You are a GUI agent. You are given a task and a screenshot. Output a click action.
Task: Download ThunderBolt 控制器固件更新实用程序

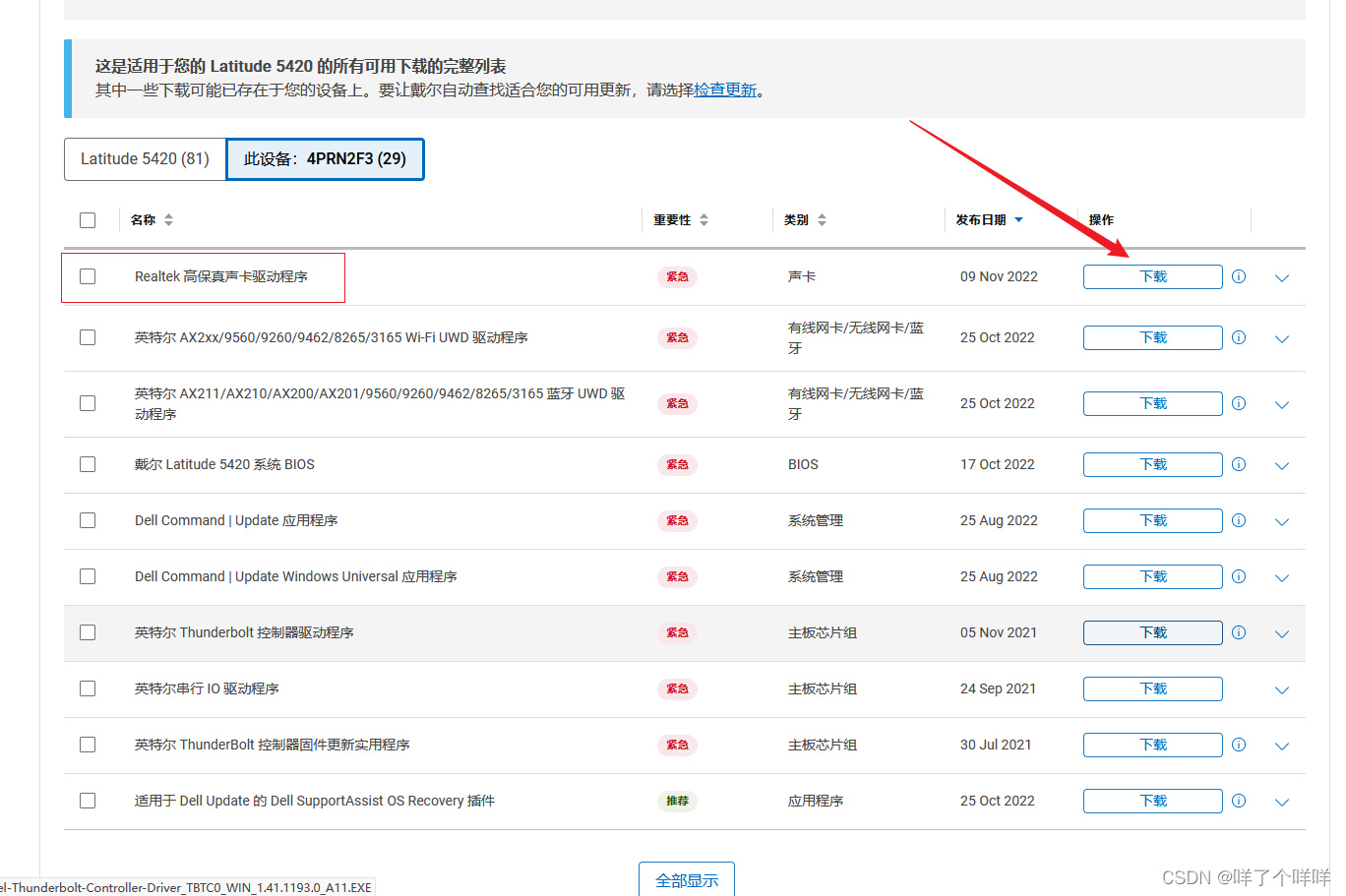tap(1153, 745)
